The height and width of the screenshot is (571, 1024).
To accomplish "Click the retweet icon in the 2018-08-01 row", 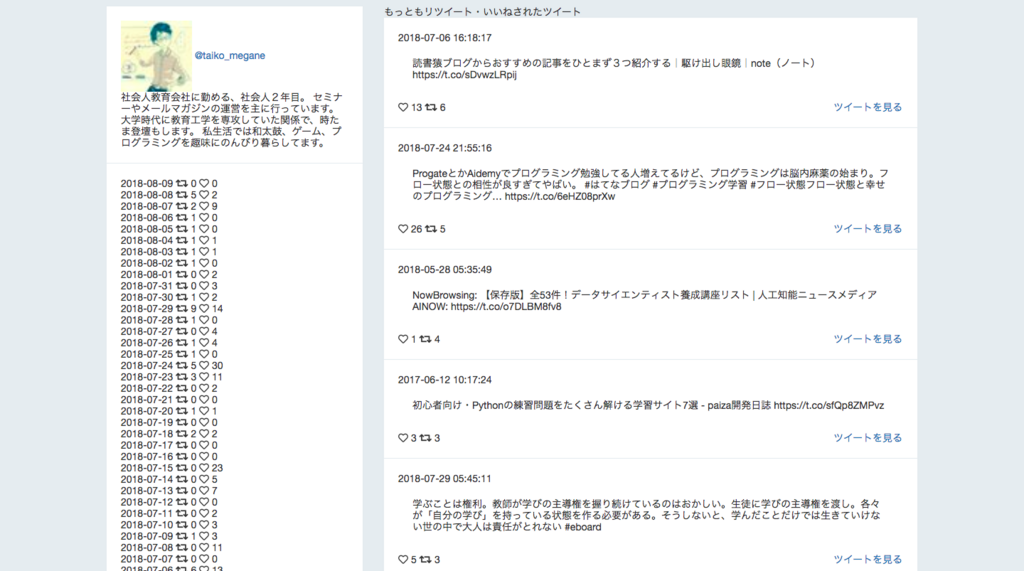I will 182,274.
